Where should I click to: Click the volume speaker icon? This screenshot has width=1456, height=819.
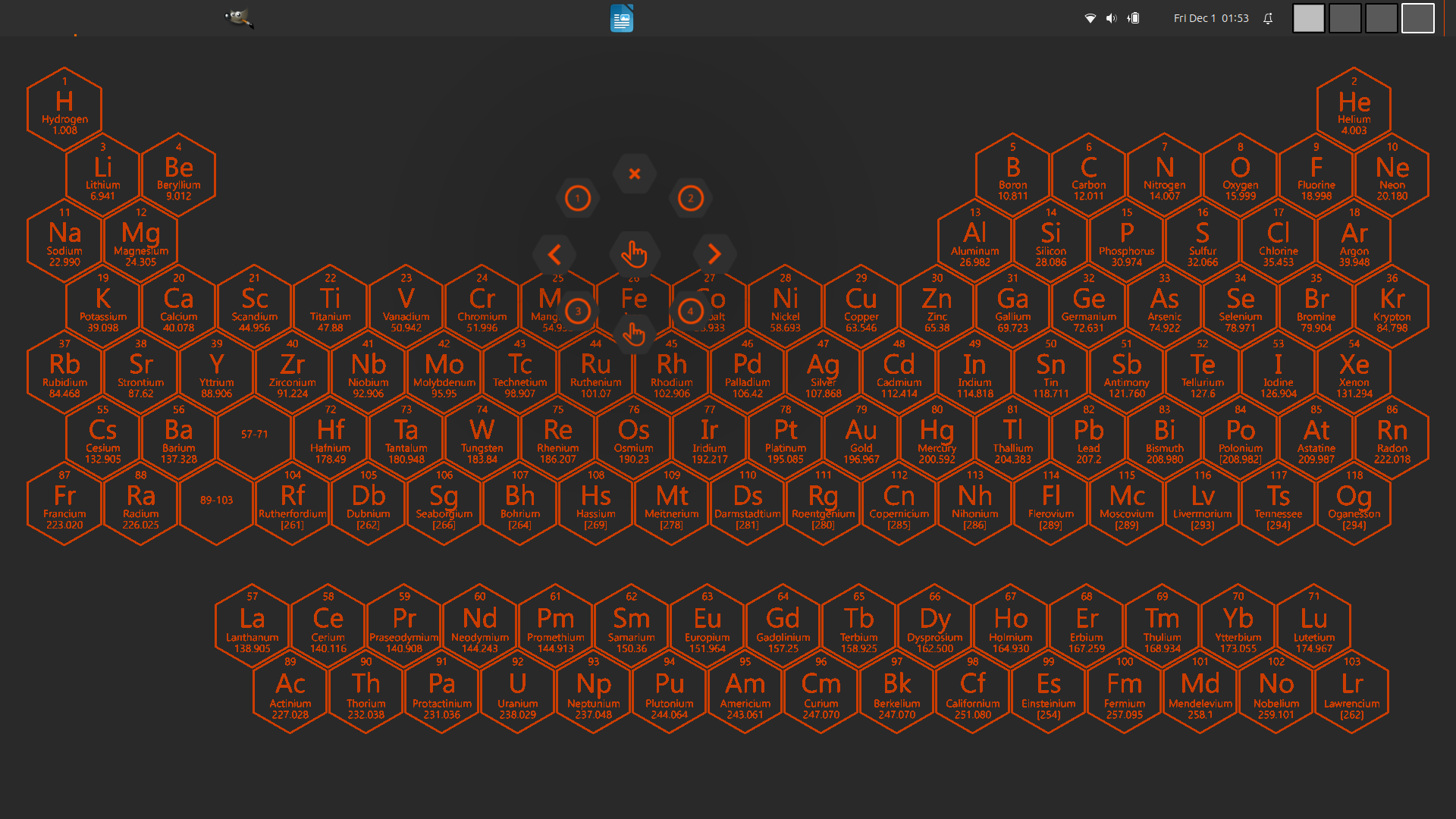point(1111,18)
